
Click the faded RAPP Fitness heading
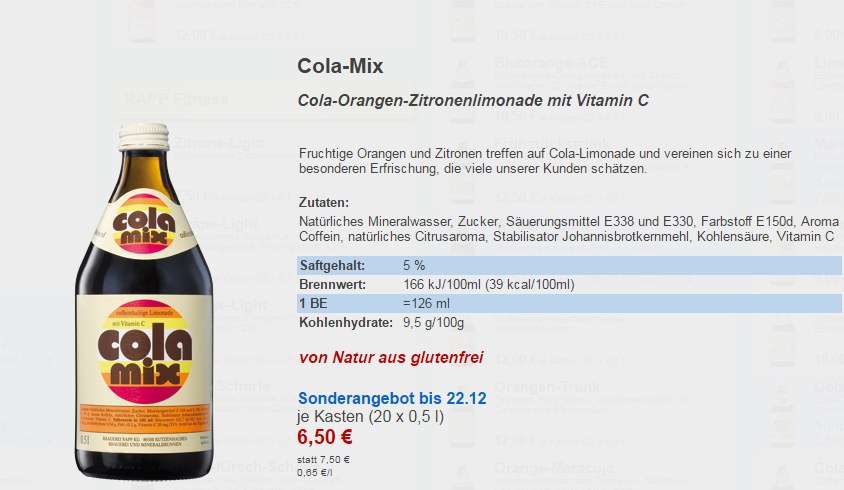pos(176,99)
